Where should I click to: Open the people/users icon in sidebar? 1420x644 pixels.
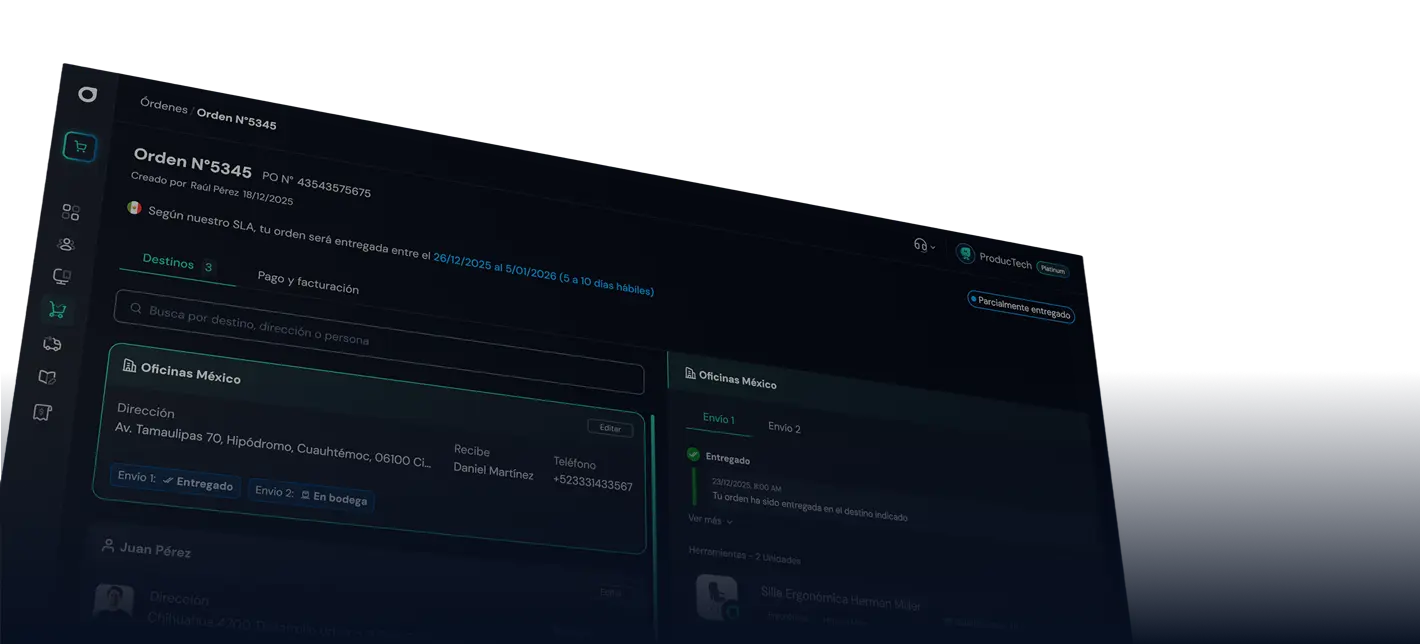pyautogui.click(x=66, y=244)
